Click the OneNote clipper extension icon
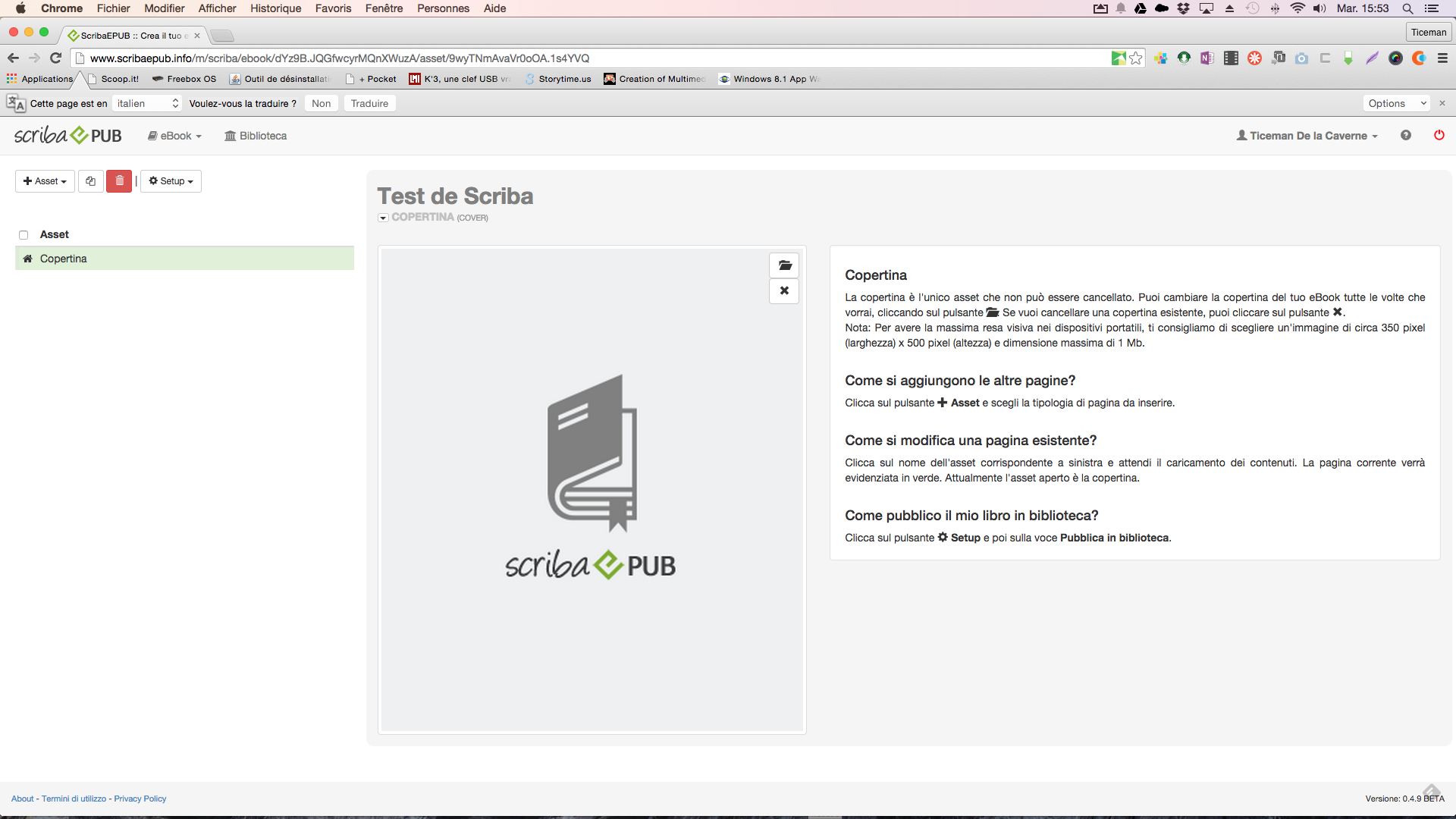1456x819 pixels. coord(1207,58)
